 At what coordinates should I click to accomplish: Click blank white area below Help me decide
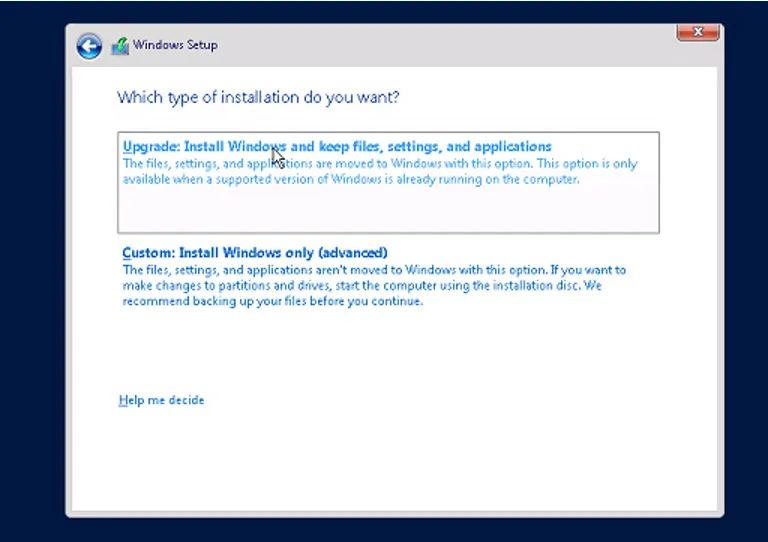click(392, 460)
